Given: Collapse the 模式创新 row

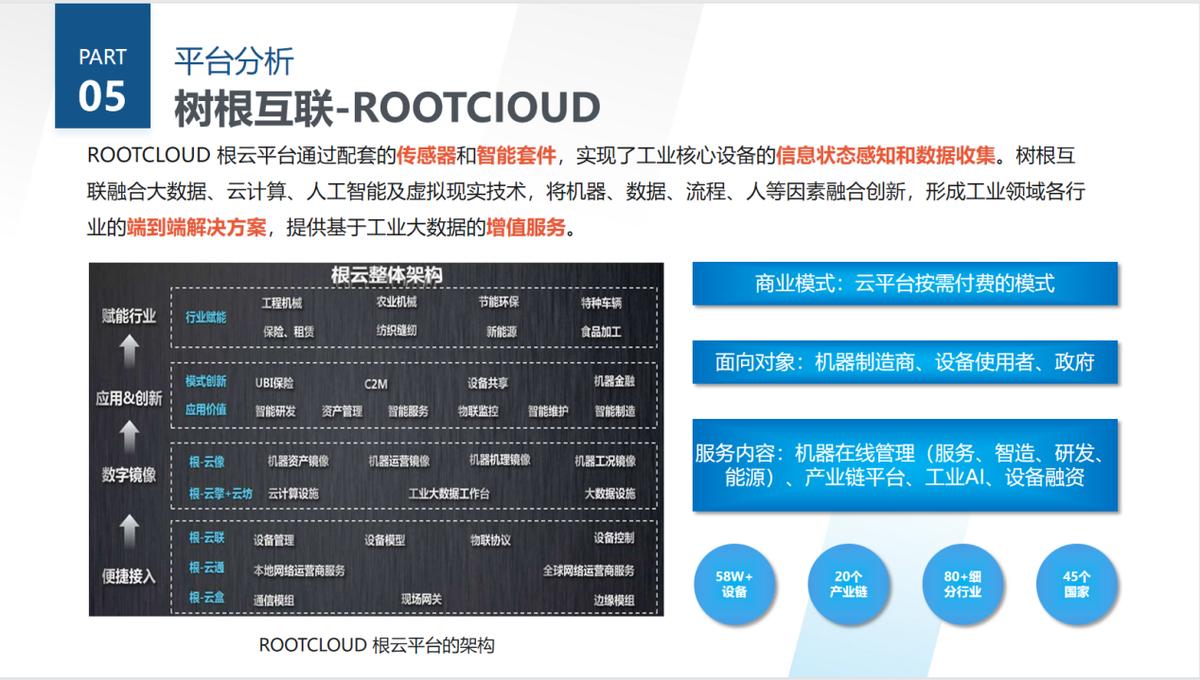Looking at the screenshot, I should 208,383.
